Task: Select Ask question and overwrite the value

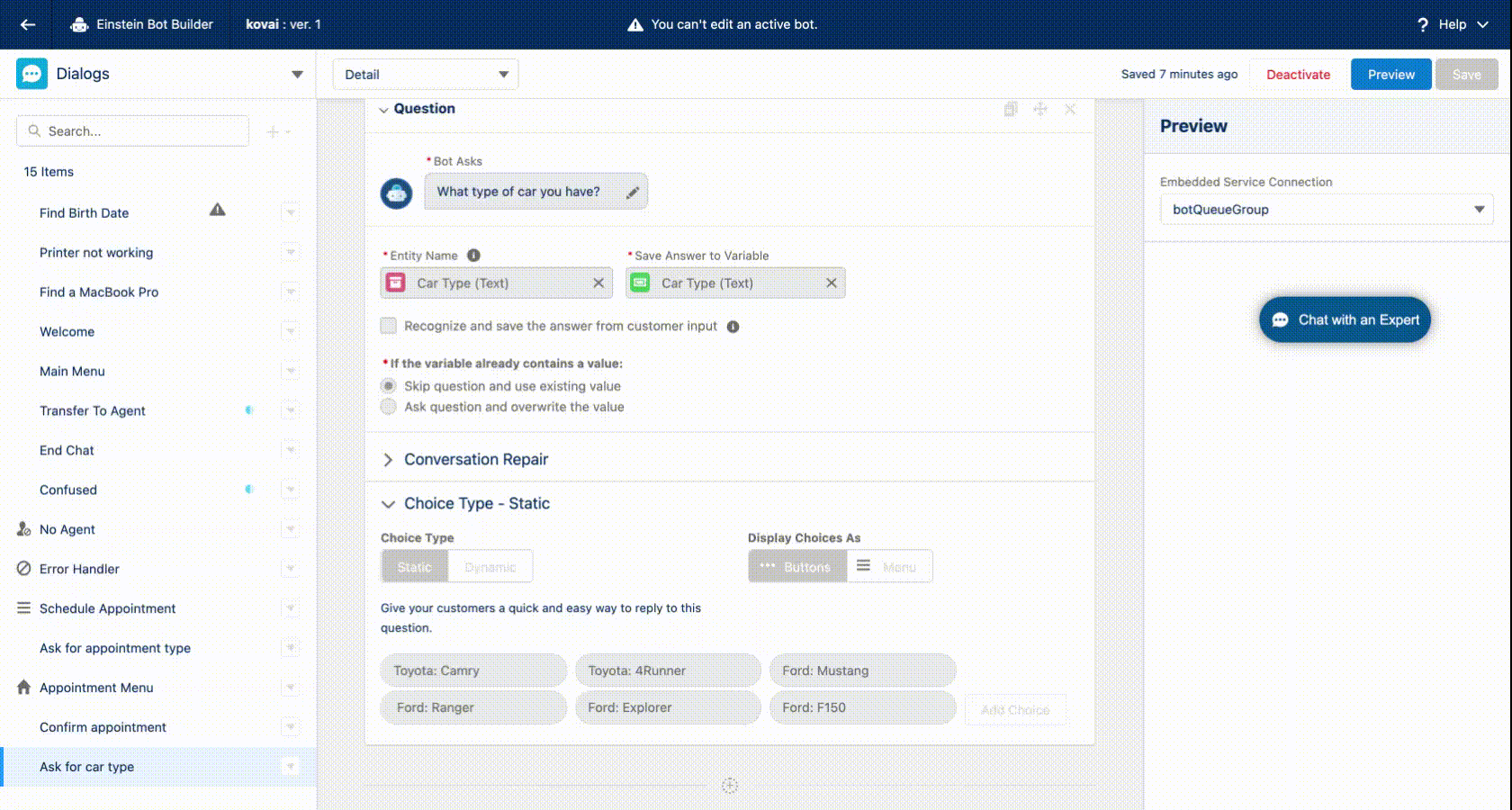Action: (x=388, y=406)
